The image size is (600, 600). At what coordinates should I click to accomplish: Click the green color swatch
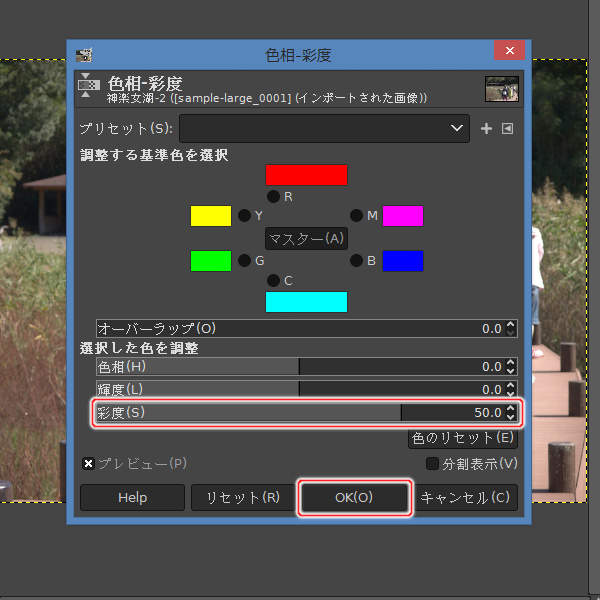[211, 261]
